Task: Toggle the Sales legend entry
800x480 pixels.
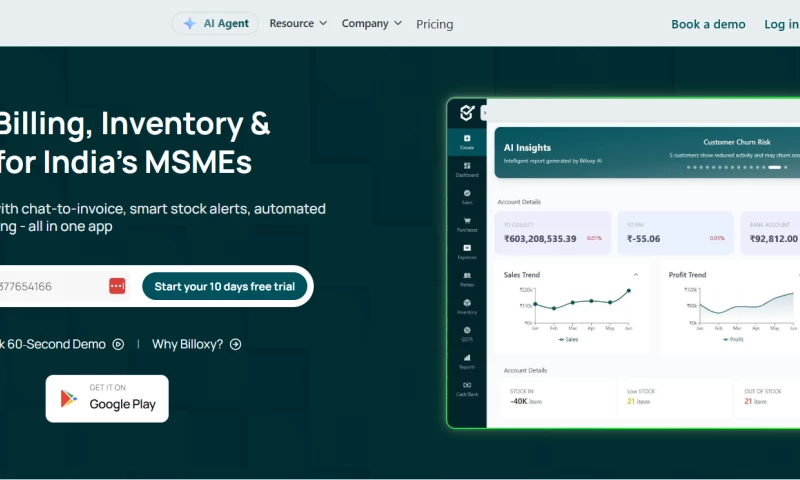Action: point(568,339)
